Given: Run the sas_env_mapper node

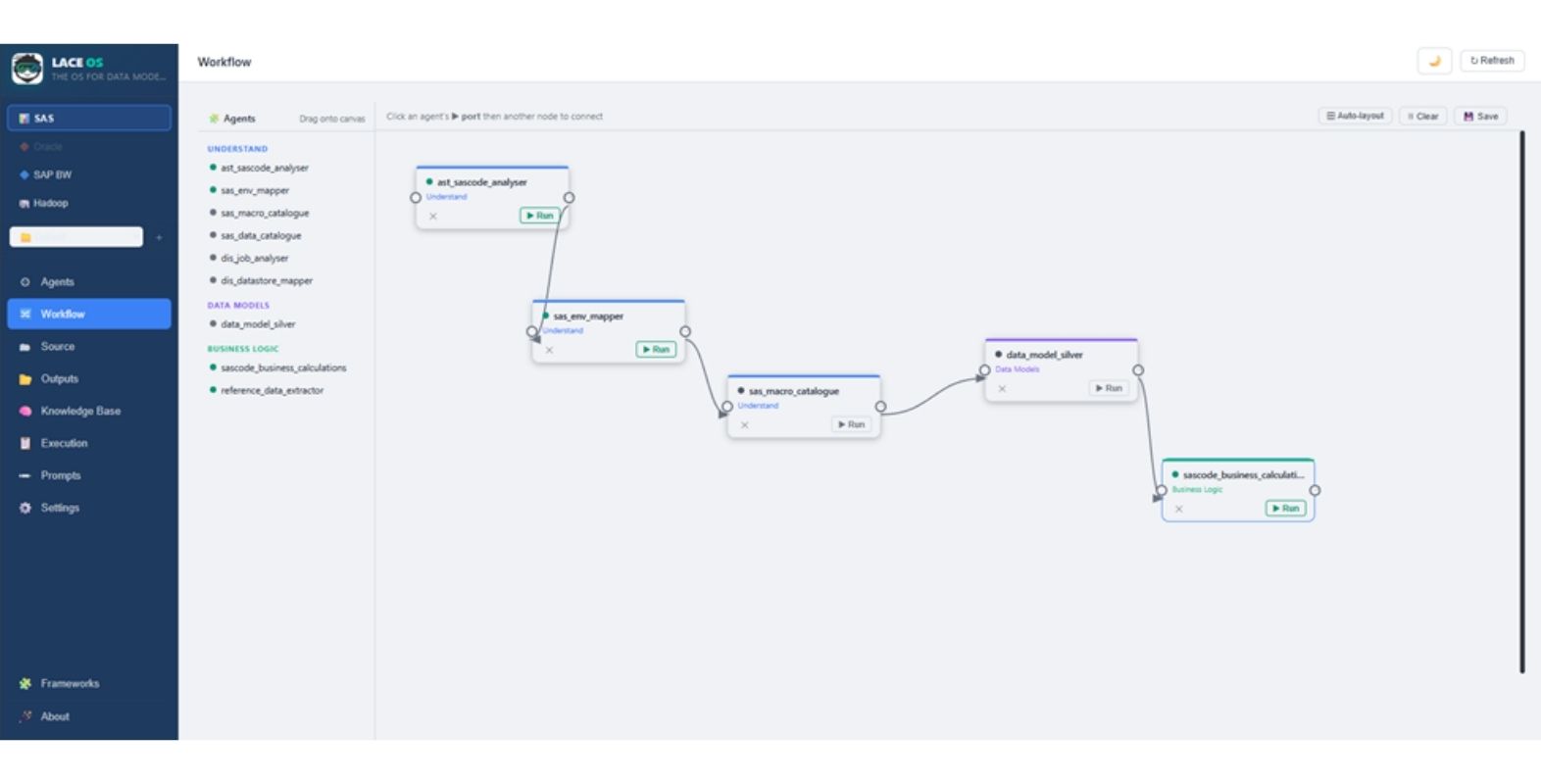Looking at the screenshot, I should point(656,350).
